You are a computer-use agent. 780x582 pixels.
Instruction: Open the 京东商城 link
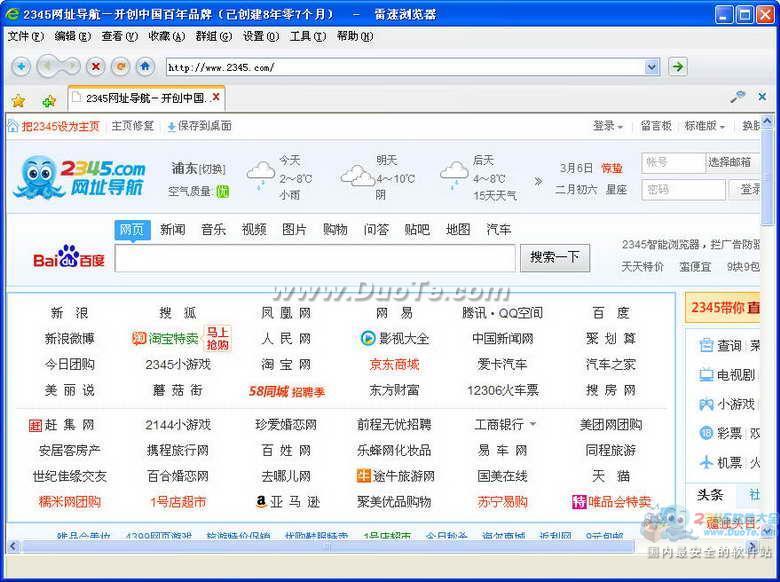click(394, 364)
